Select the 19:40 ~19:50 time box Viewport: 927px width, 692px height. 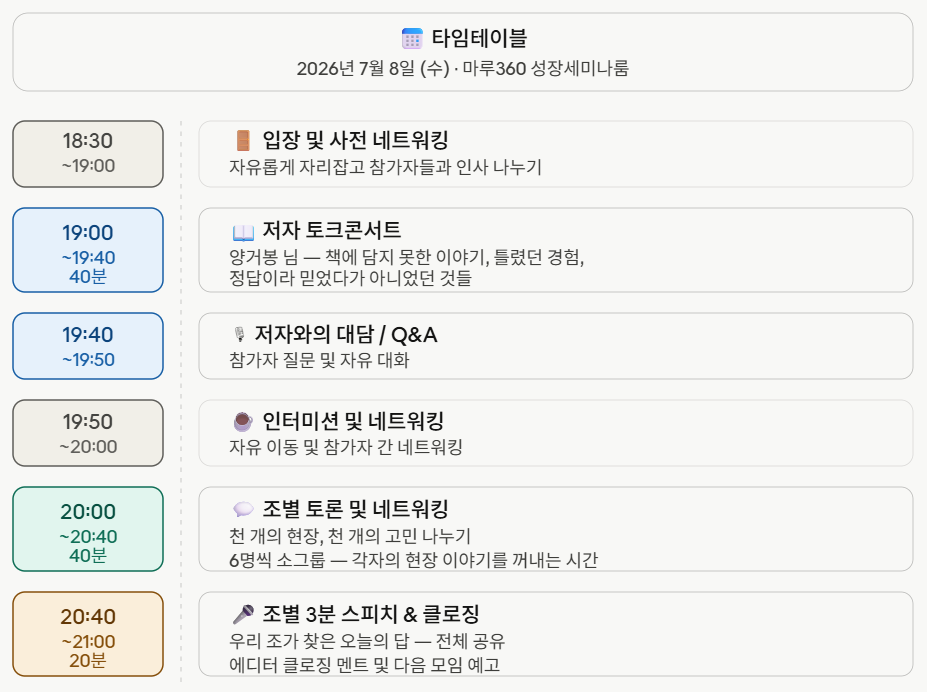click(x=88, y=346)
